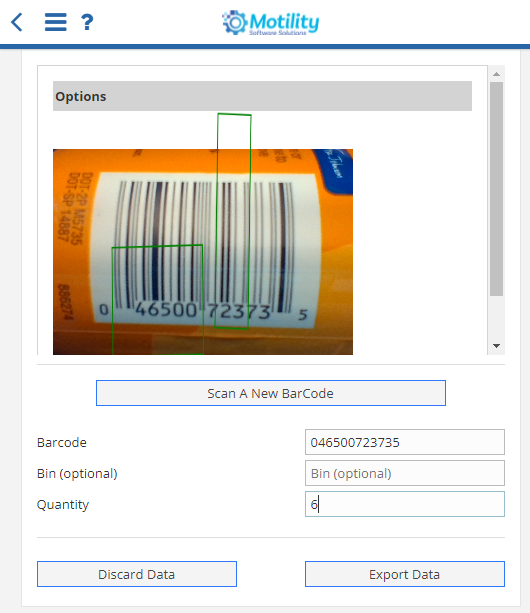The width and height of the screenshot is (530, 613).
Task: Click the green detection box over digits 46500
Action: pos(158,300)
